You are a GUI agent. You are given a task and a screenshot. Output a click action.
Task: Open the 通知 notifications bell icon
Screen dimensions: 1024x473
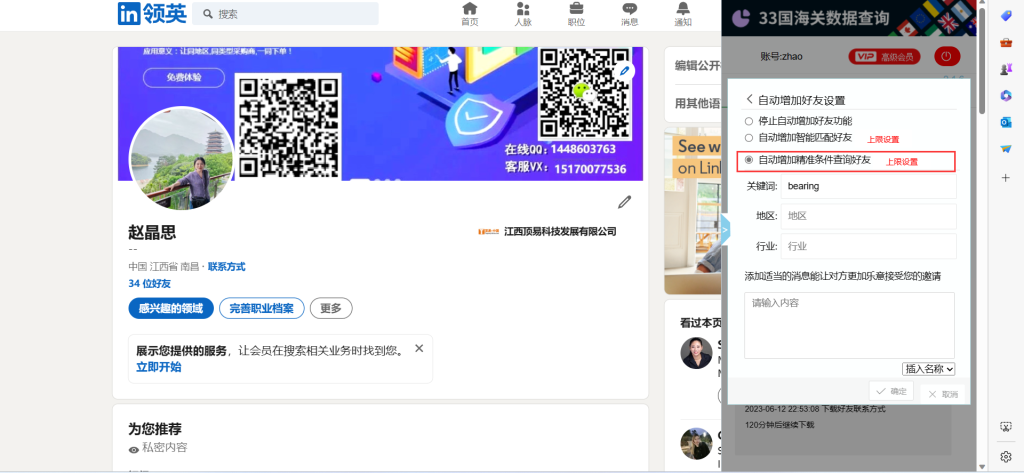(683, 13)
